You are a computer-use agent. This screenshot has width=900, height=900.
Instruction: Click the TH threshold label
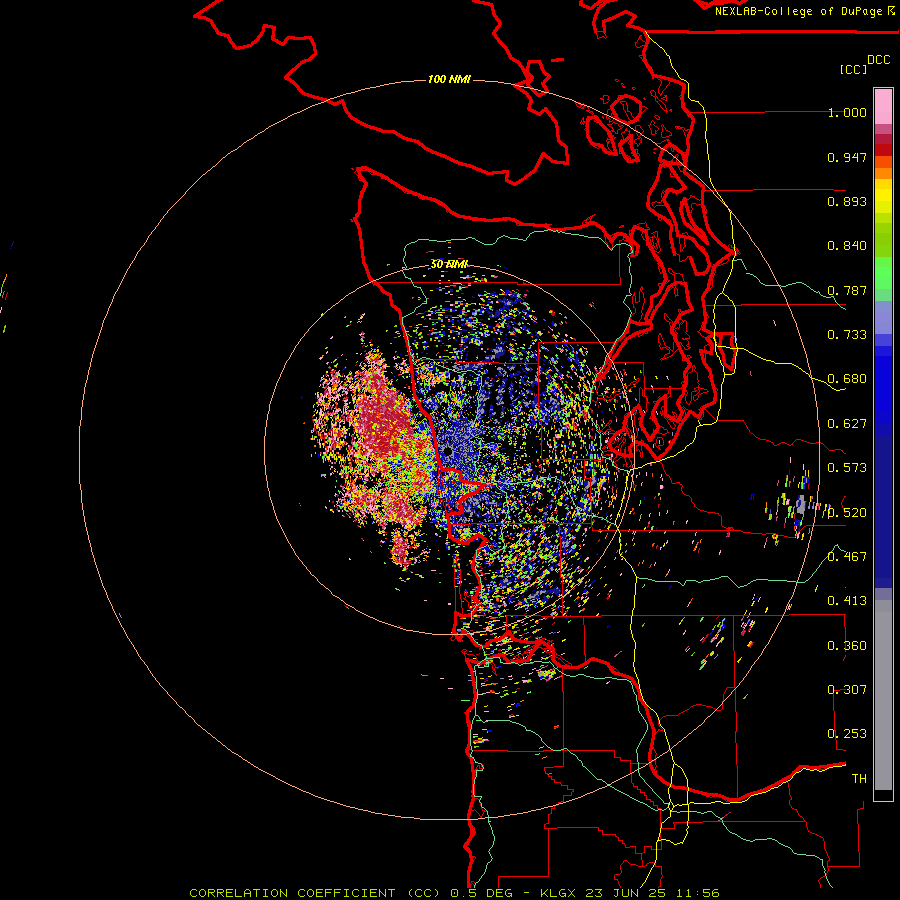[x=859, y=779]
